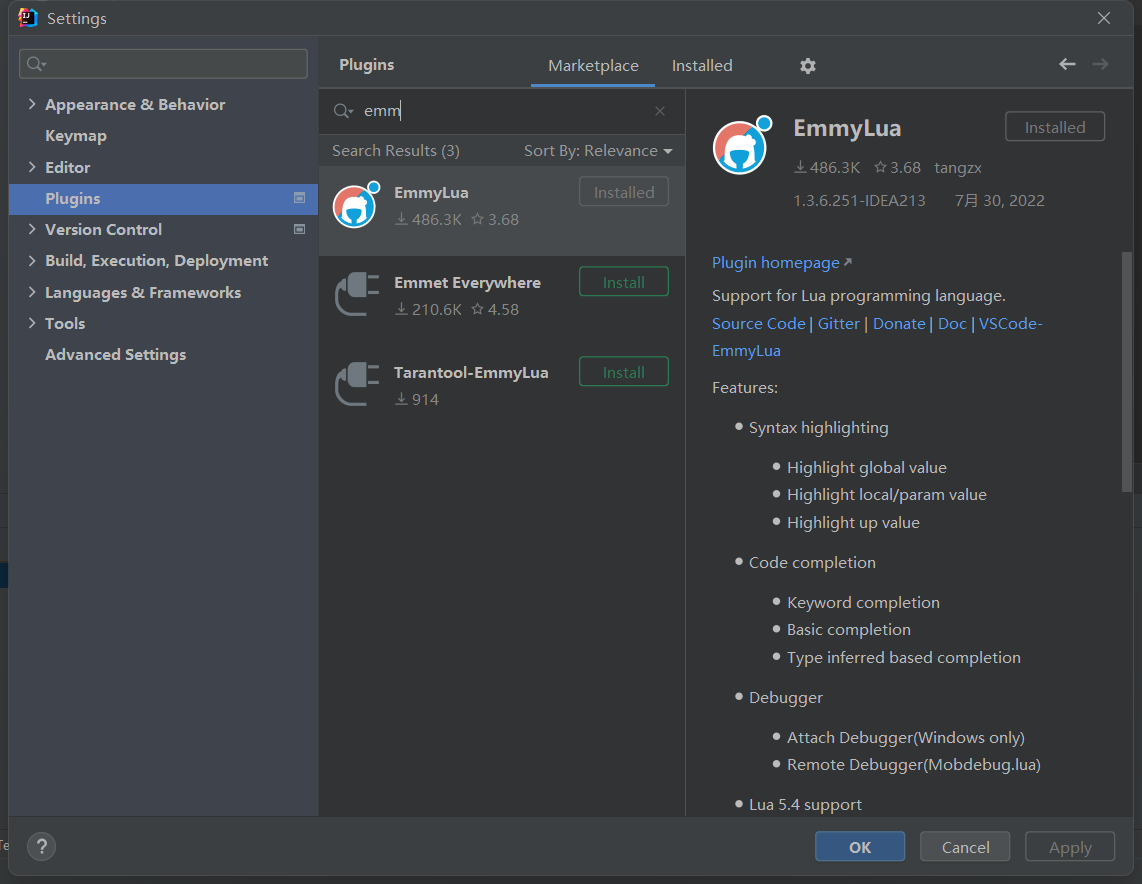1142x884 pixels.
Task: Open the Donate link
Action: (899, 323)
